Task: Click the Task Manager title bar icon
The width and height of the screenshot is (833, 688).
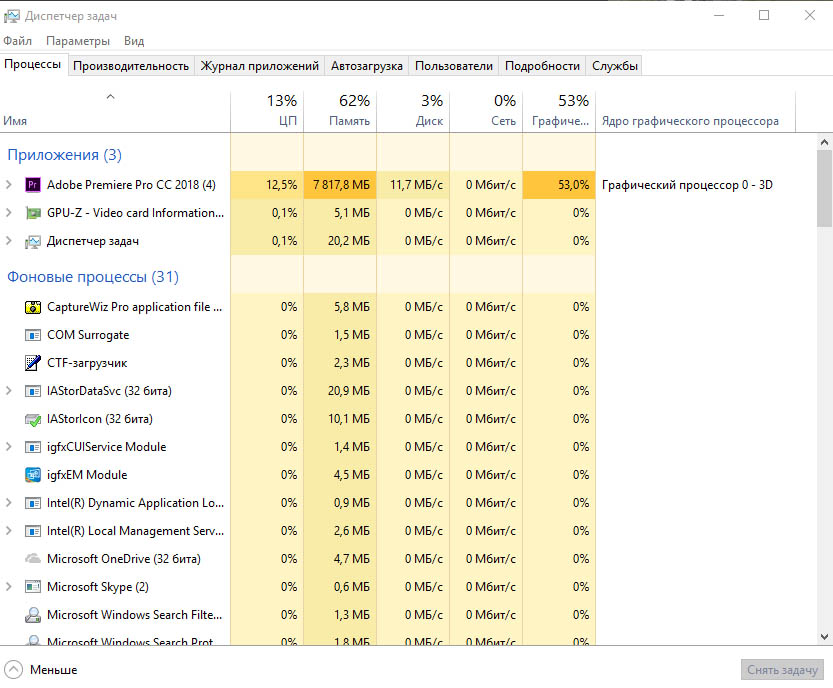Action: (x=12, y=16)
